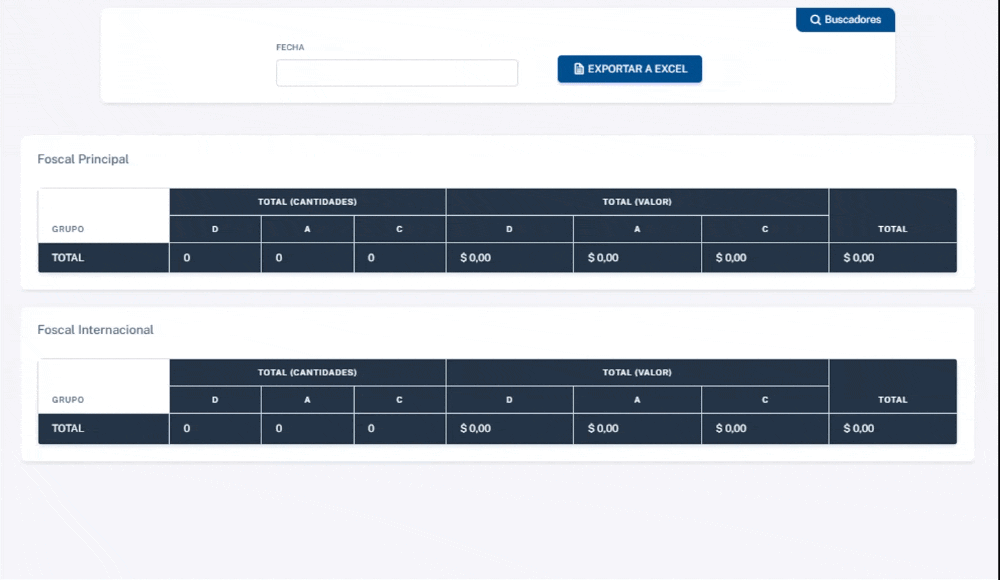Click the Grupo header in Foscal Principal table
The image size is (1000, 580).
click(68, 229)
